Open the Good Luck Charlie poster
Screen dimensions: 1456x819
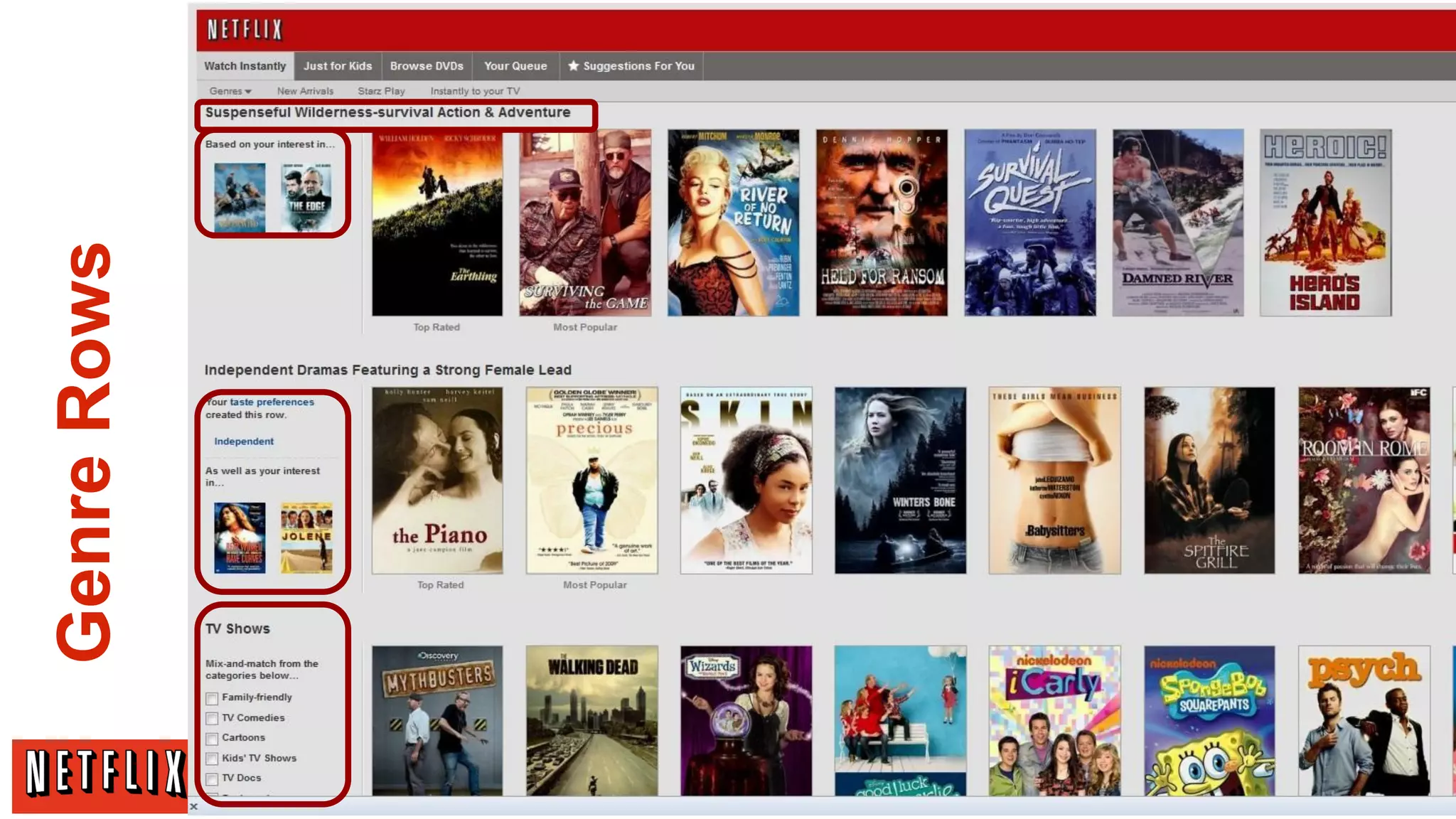[x=901, y=720]
